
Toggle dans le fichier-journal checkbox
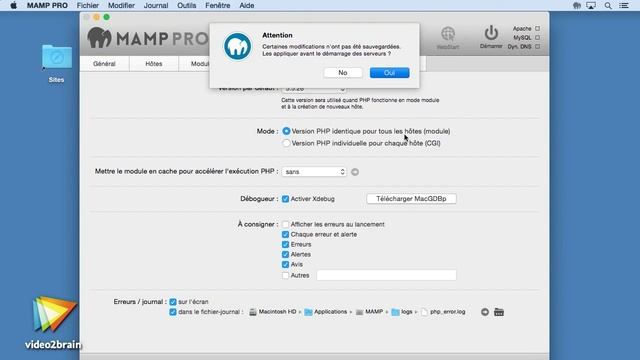(x=173, y=312)
